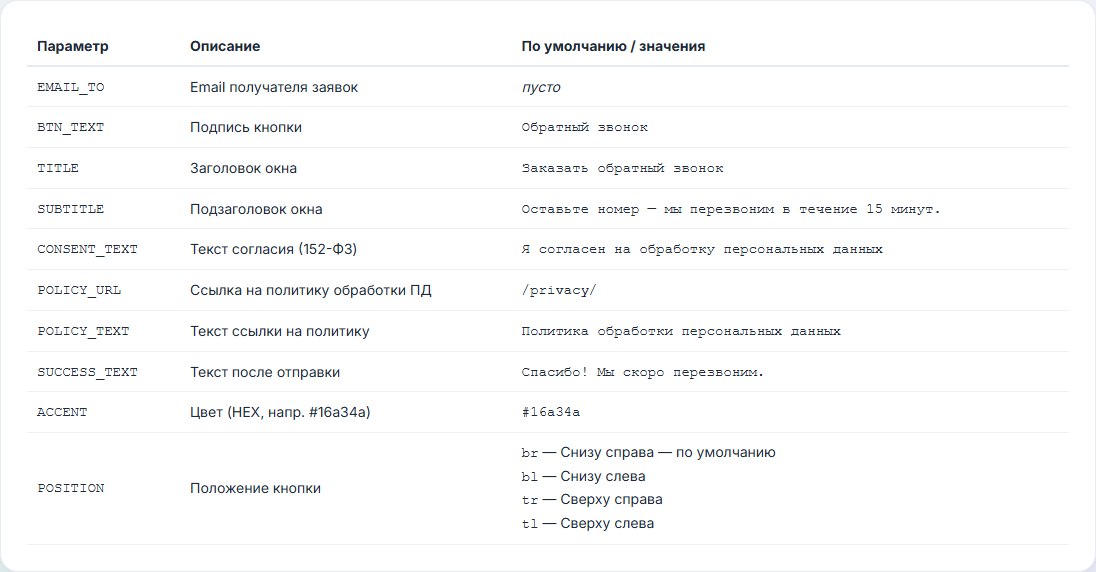Click the 'tl — Сверху слева' value

588,523
